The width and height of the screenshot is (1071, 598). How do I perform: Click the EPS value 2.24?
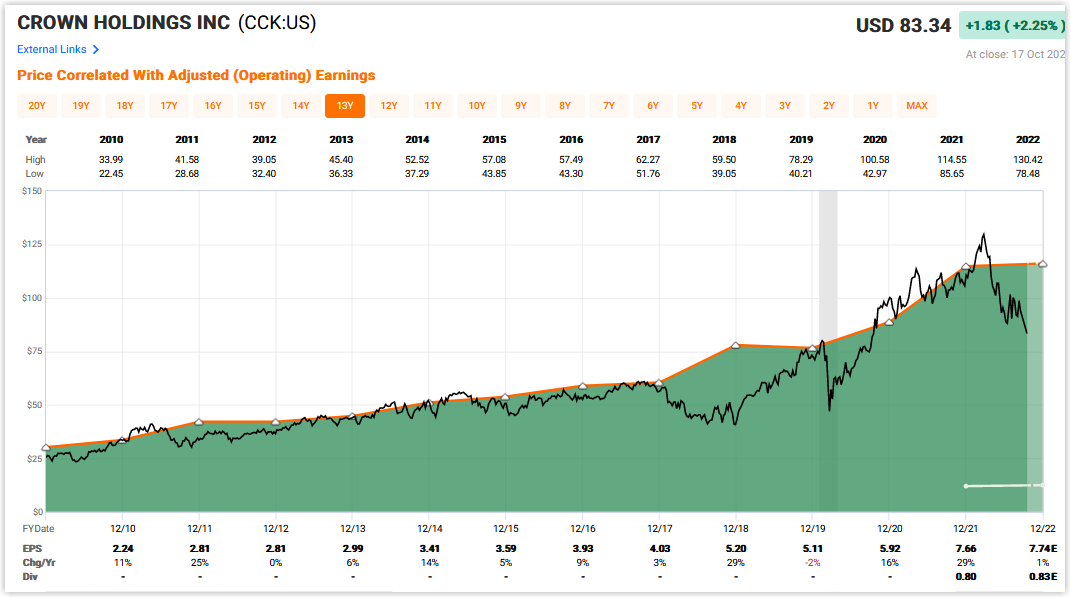tap(123, 548)
